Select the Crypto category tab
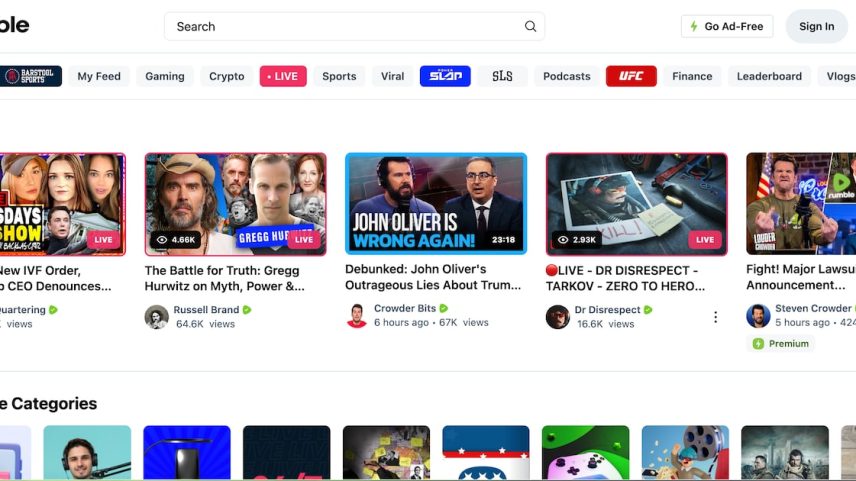 [x=227, y=76]
